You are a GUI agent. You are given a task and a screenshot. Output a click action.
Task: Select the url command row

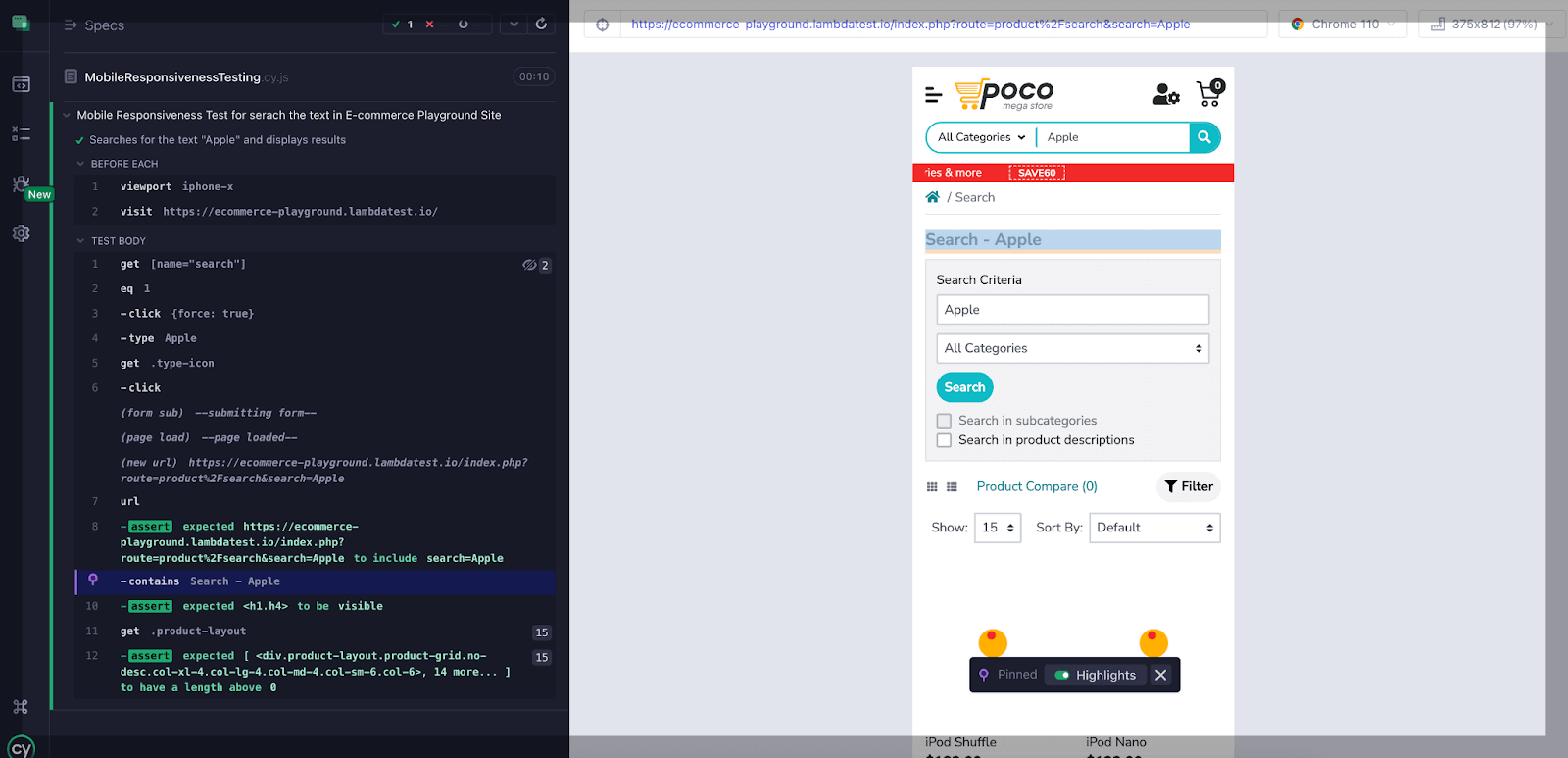316,501
